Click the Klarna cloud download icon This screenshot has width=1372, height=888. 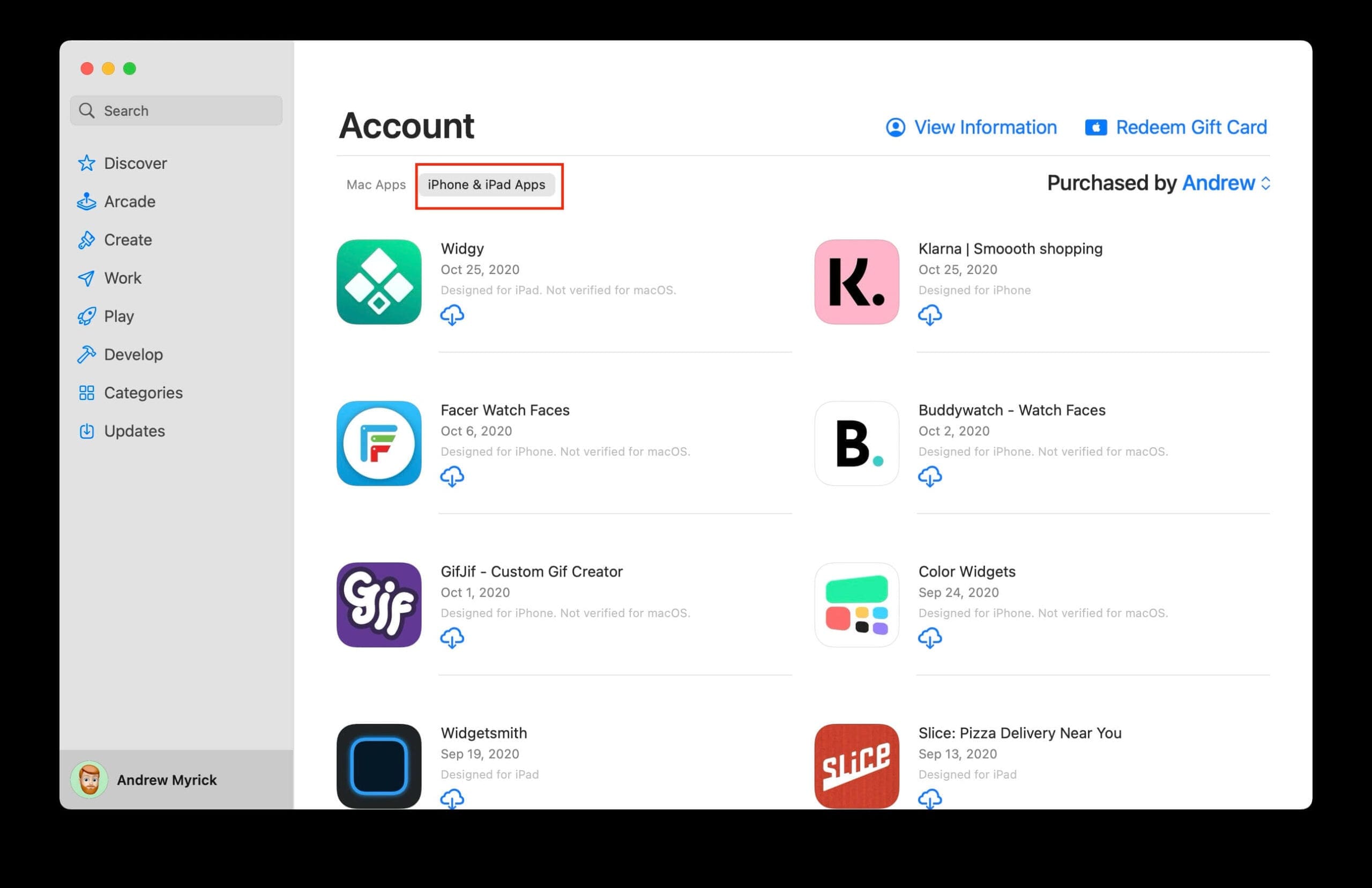click(x=929, y=315)
